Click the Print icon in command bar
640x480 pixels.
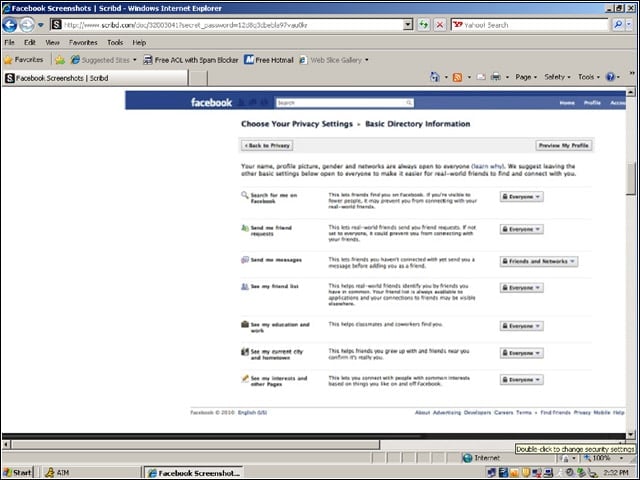(496, 77)
